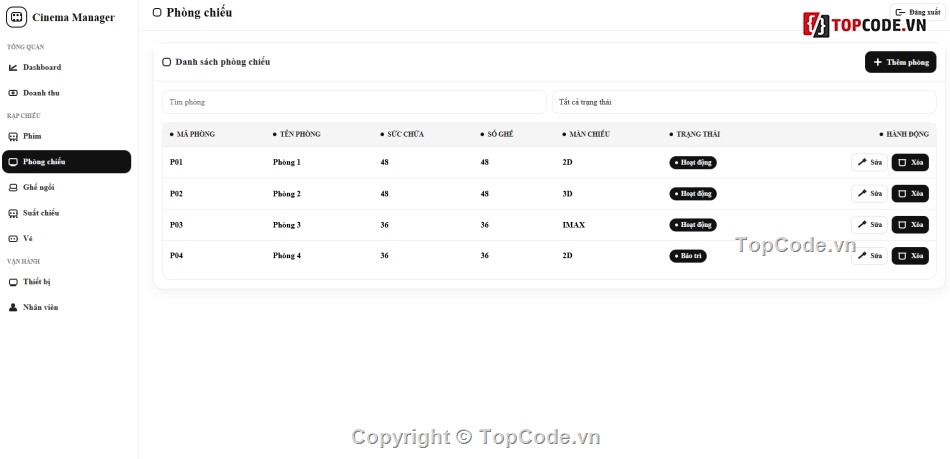Open the Nhân viên staff page
This screenshot has width=950, height=459.
(x=67, y=308)
